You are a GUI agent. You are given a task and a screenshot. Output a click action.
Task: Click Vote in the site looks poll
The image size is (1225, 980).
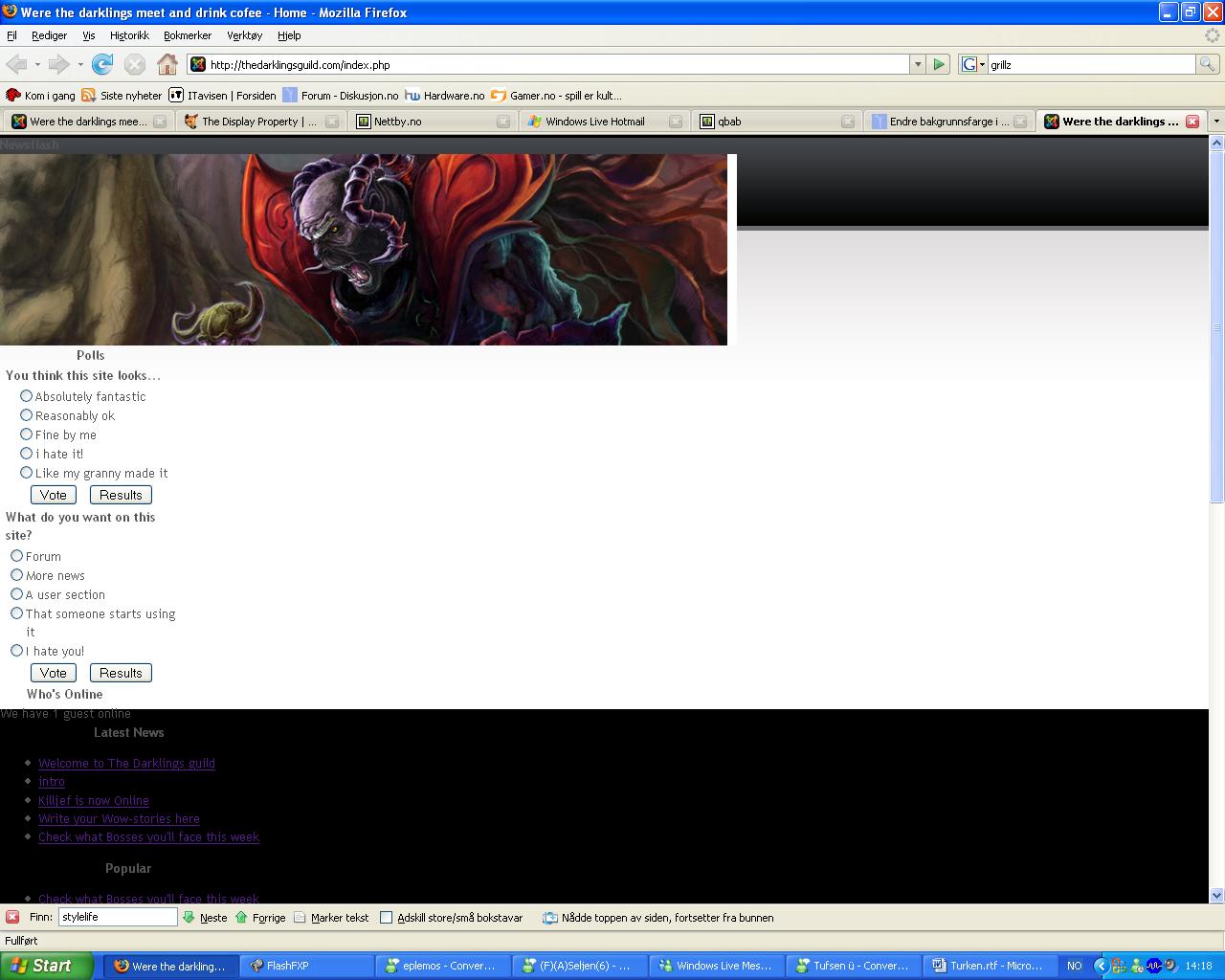54,495
